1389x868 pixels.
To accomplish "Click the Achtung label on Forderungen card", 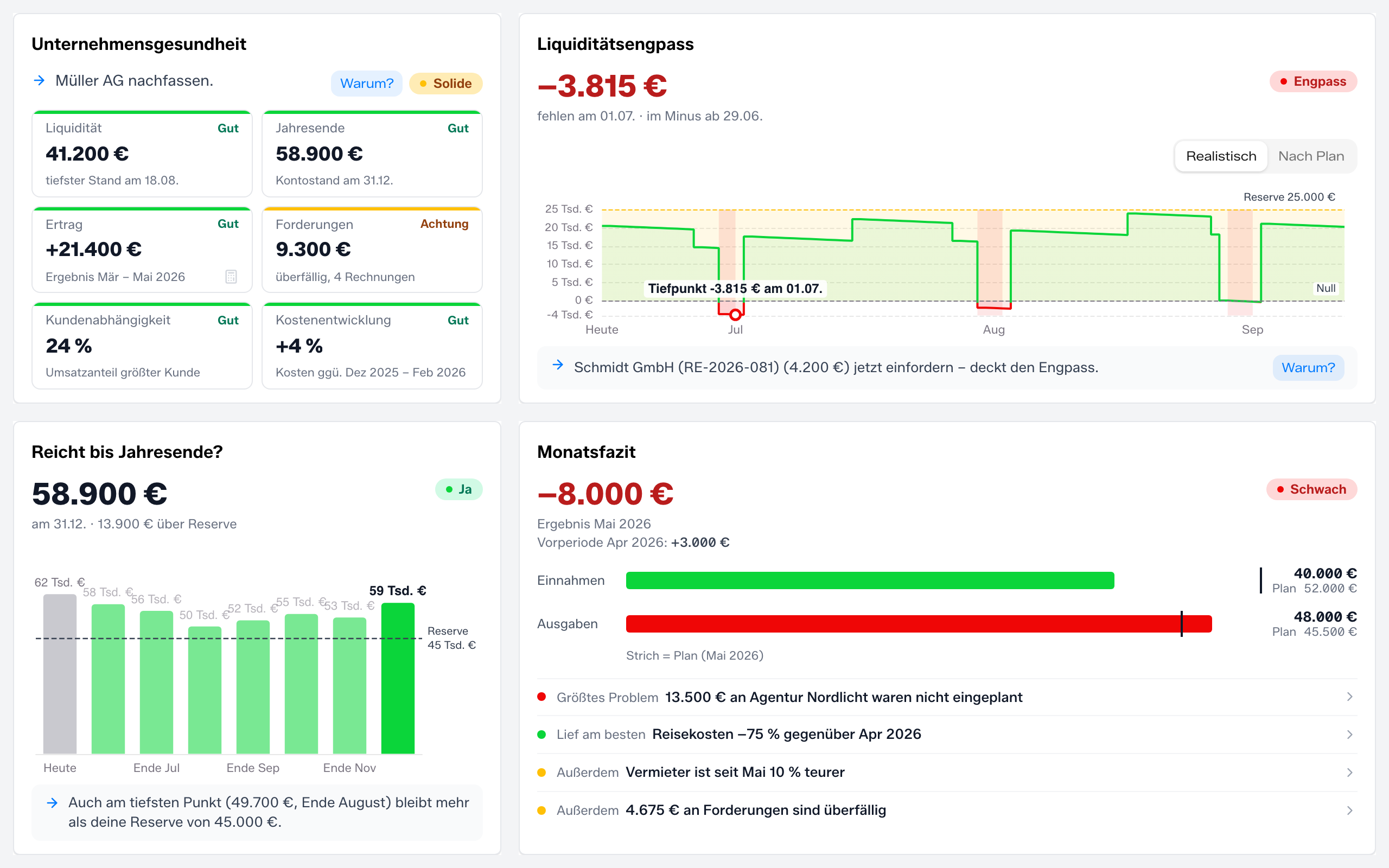I will coord(444,224).
